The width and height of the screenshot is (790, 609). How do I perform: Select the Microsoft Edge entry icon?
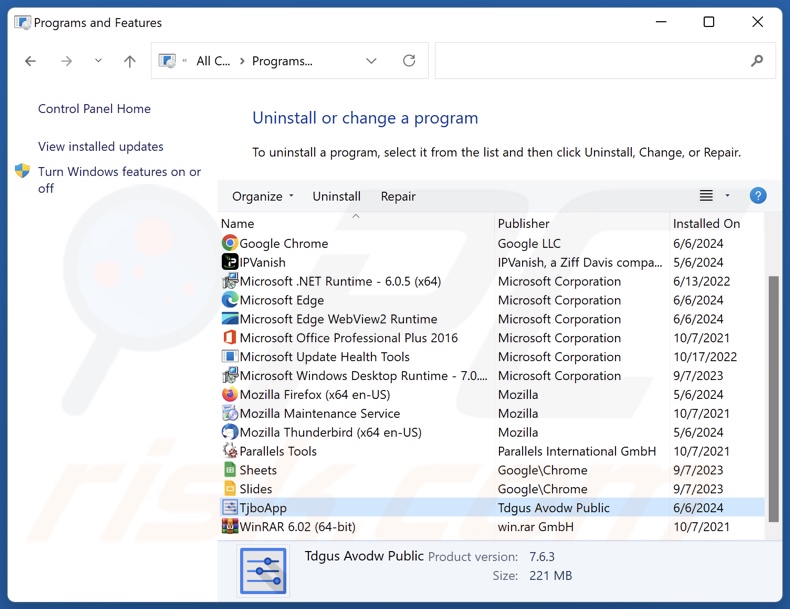(230, 300)
